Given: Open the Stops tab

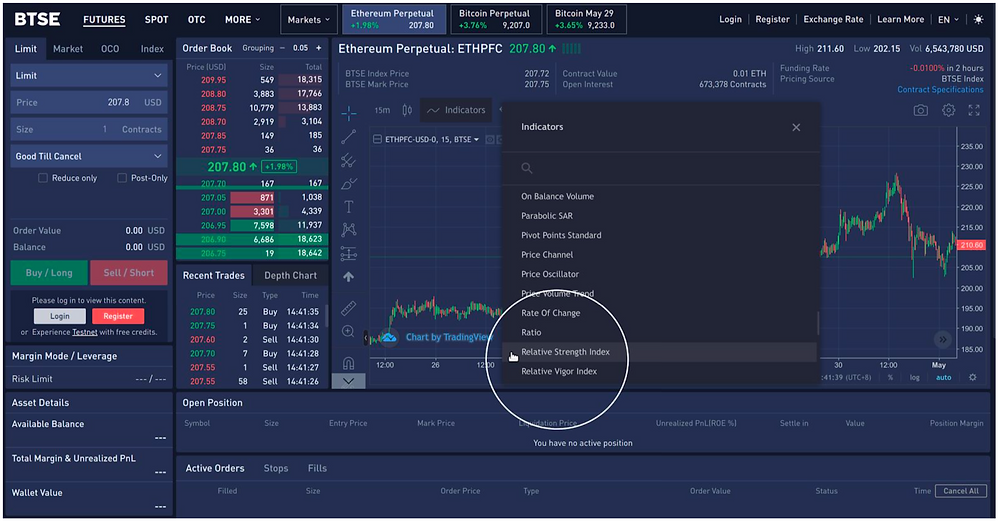Looking at the screenshot, I should click(x=276, y=468).
